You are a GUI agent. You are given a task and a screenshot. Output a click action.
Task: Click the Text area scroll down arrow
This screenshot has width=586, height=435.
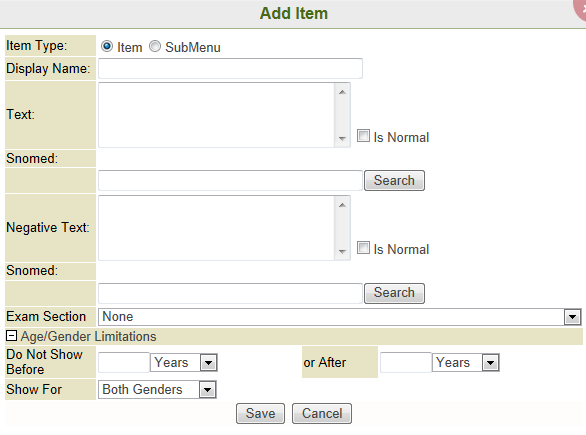pyautogui.click(x=342, y=139)
